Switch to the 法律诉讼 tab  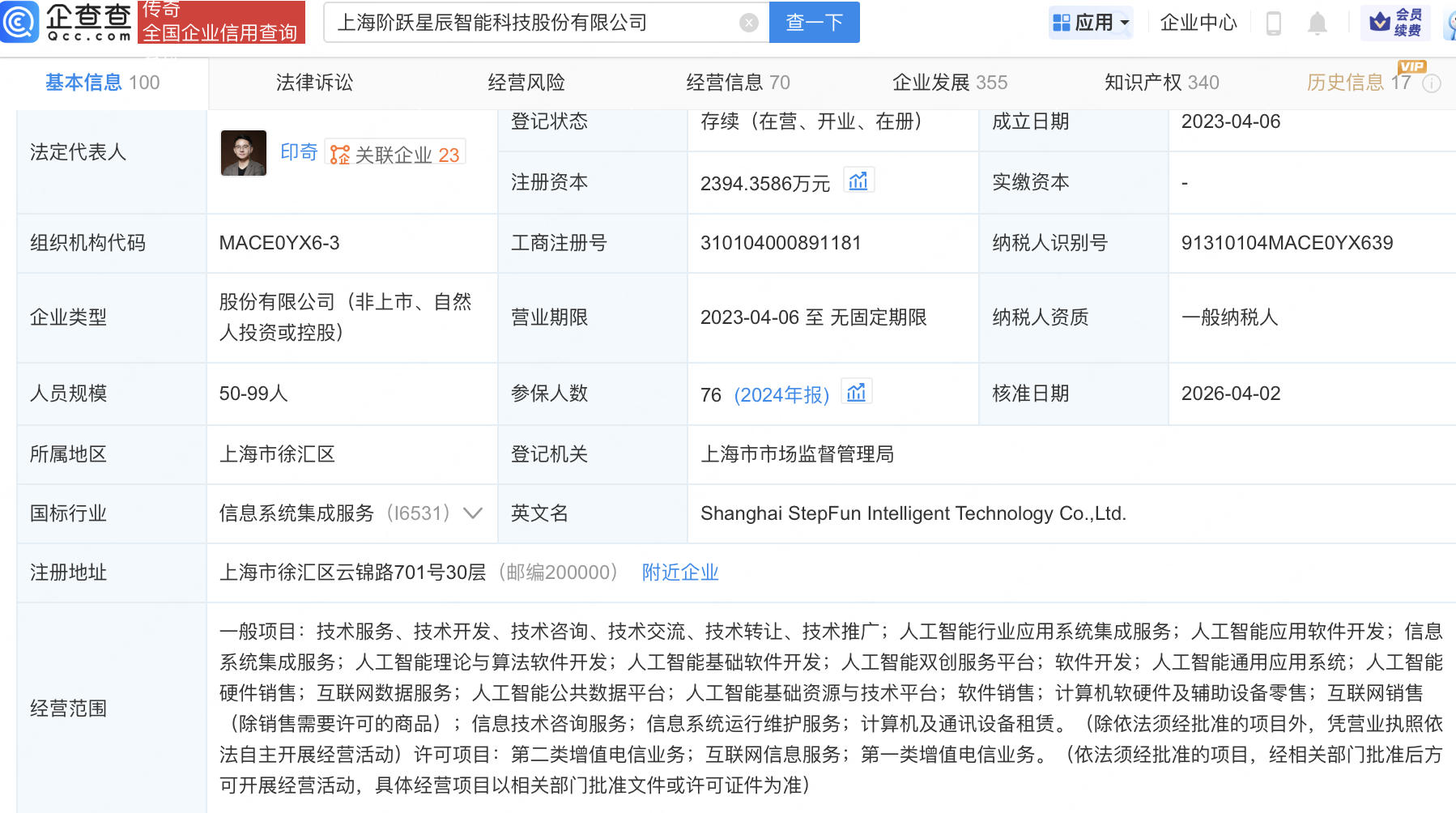click(313, 82)
